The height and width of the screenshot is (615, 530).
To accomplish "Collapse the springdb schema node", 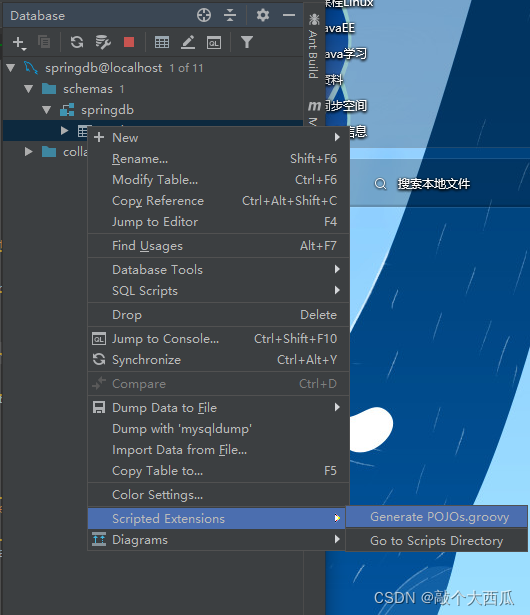I will coord(47,110).
